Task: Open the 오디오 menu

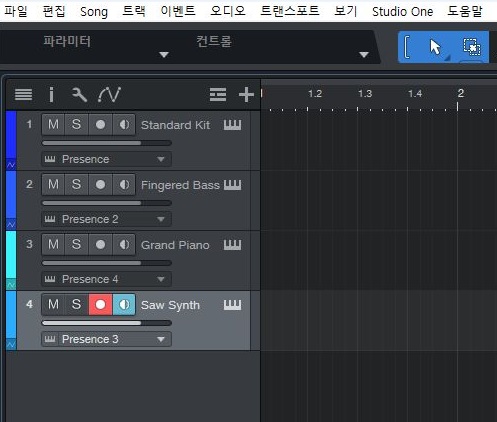Action: [228, 11]
